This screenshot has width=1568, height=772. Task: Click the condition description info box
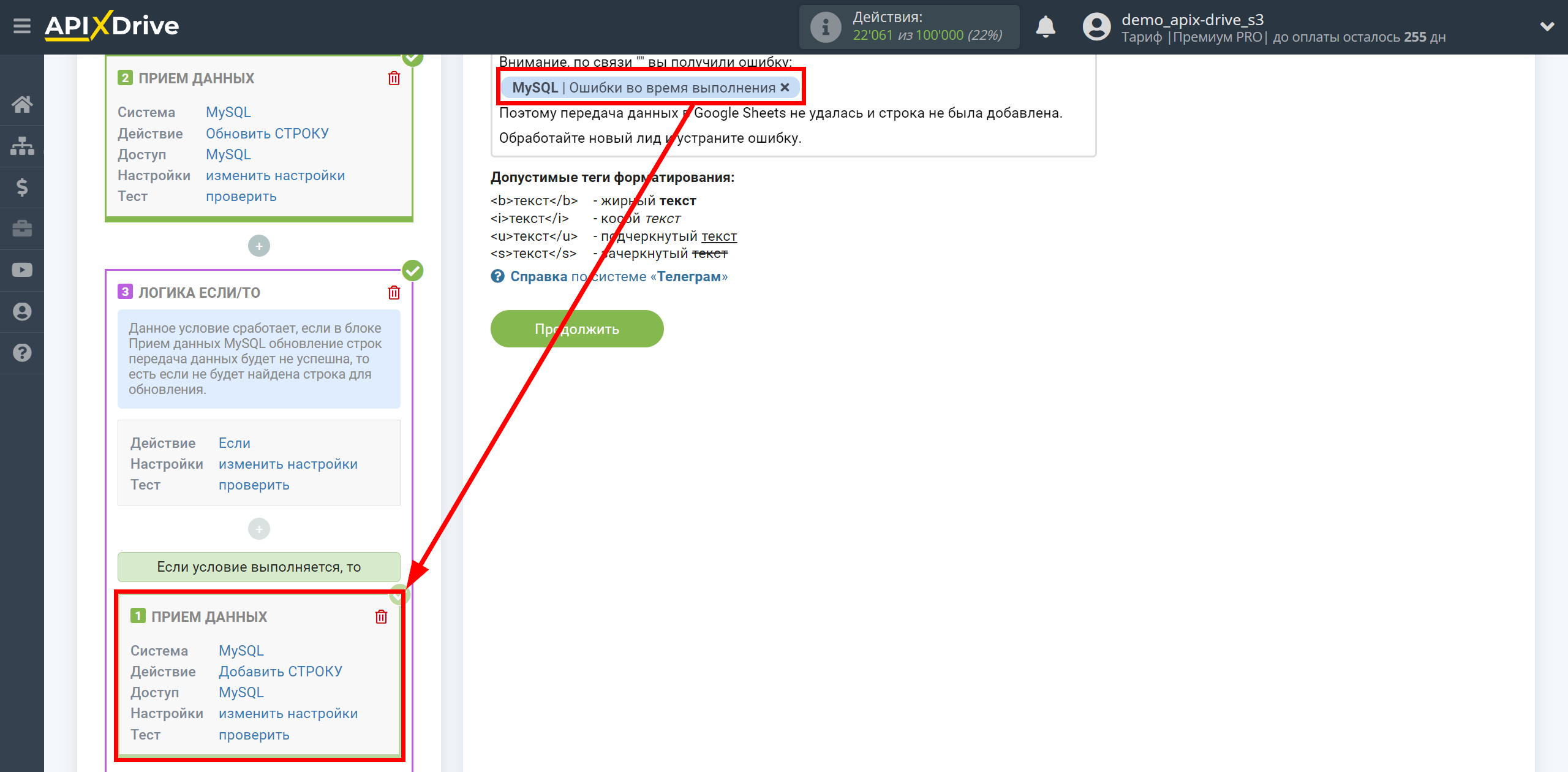pos(259,359)
